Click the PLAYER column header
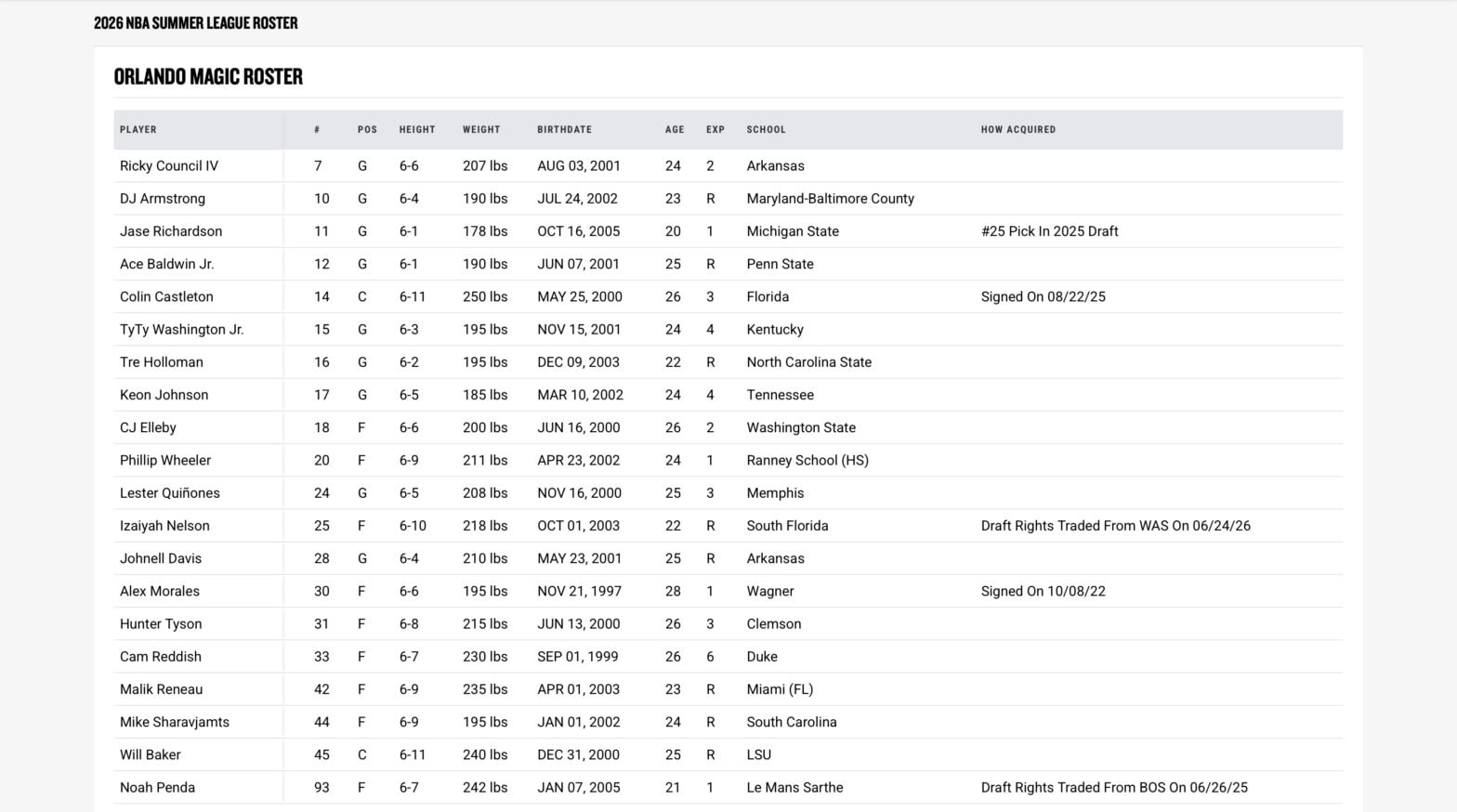 (138, 130)
